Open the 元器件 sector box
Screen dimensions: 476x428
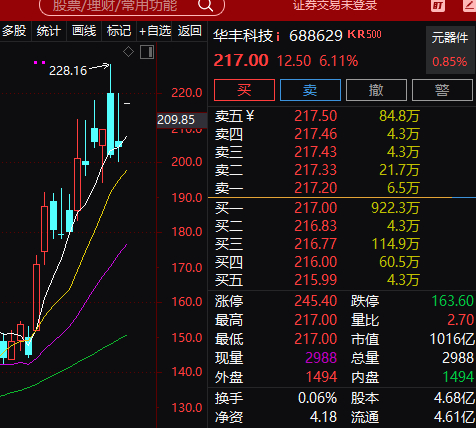(x=450, y=50)
